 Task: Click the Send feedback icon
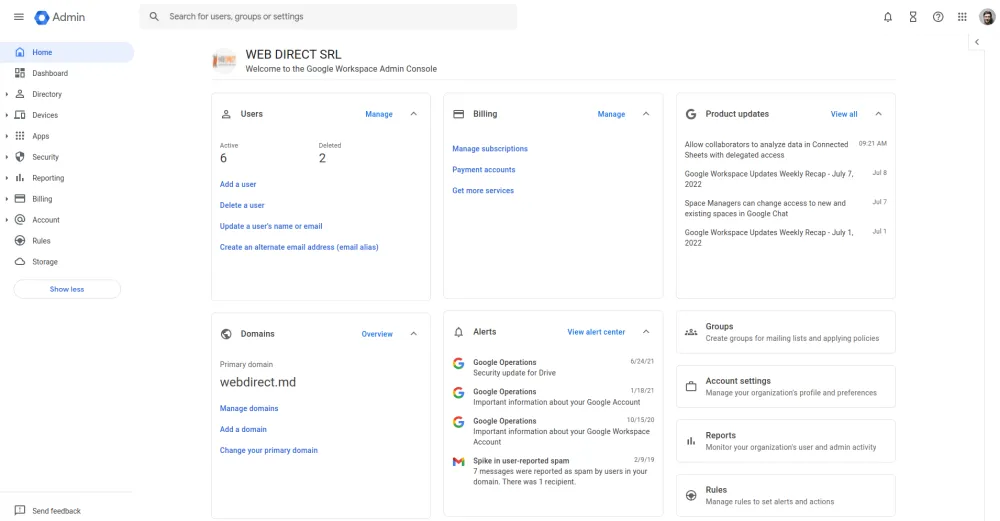click(20, 511)
